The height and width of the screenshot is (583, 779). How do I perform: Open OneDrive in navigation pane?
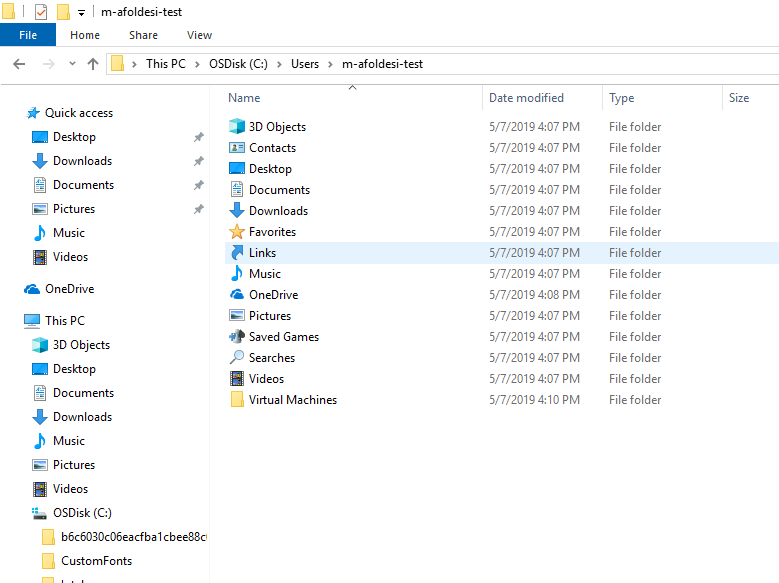pyautogui.click(x=69, y=289)
